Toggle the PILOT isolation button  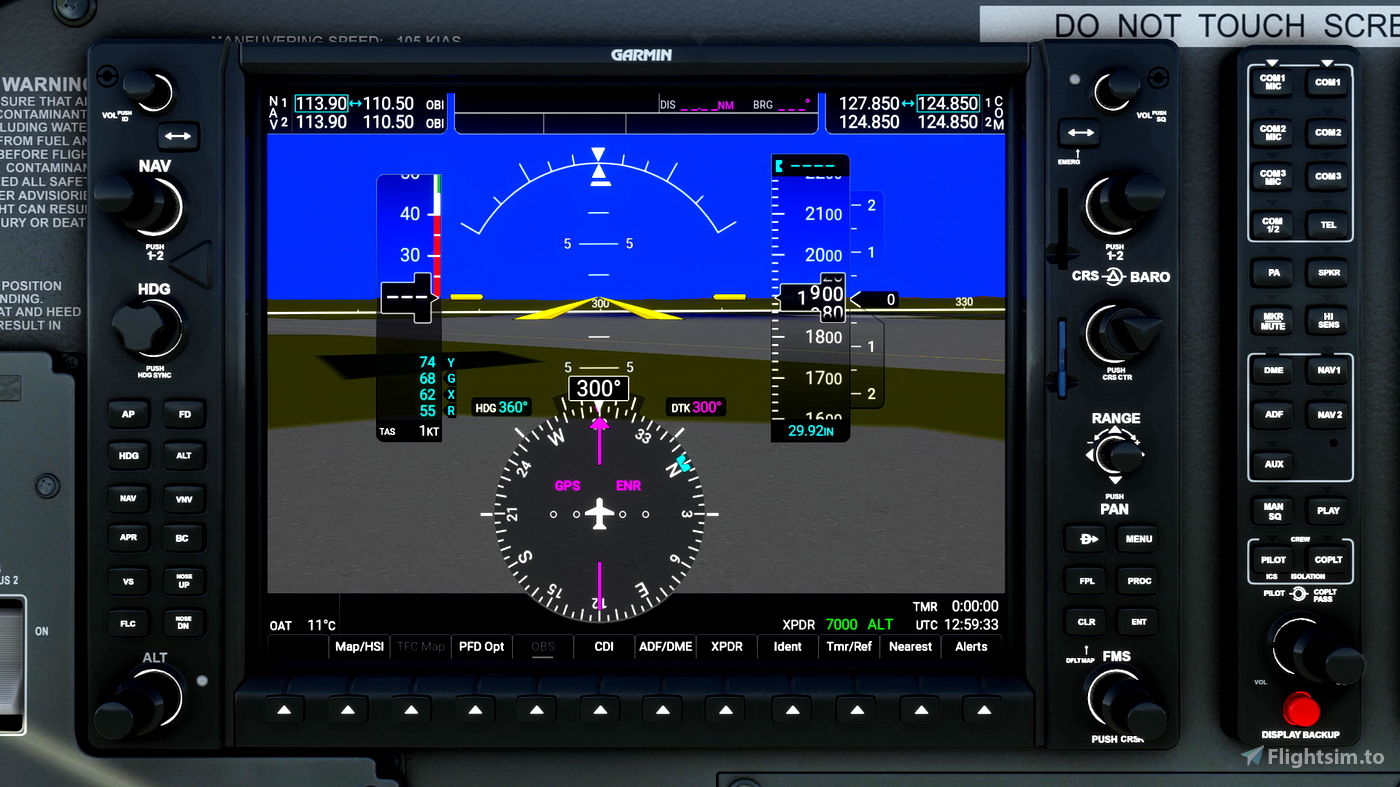(x=1273, y=560)
